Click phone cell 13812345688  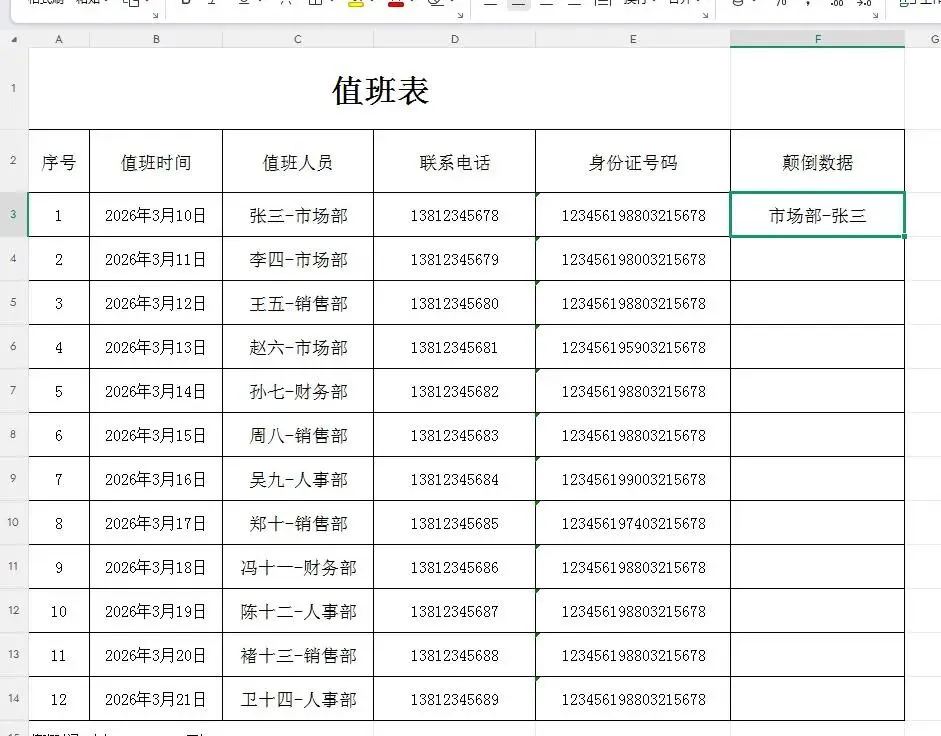pyautogui.click(x=454, y=655)
